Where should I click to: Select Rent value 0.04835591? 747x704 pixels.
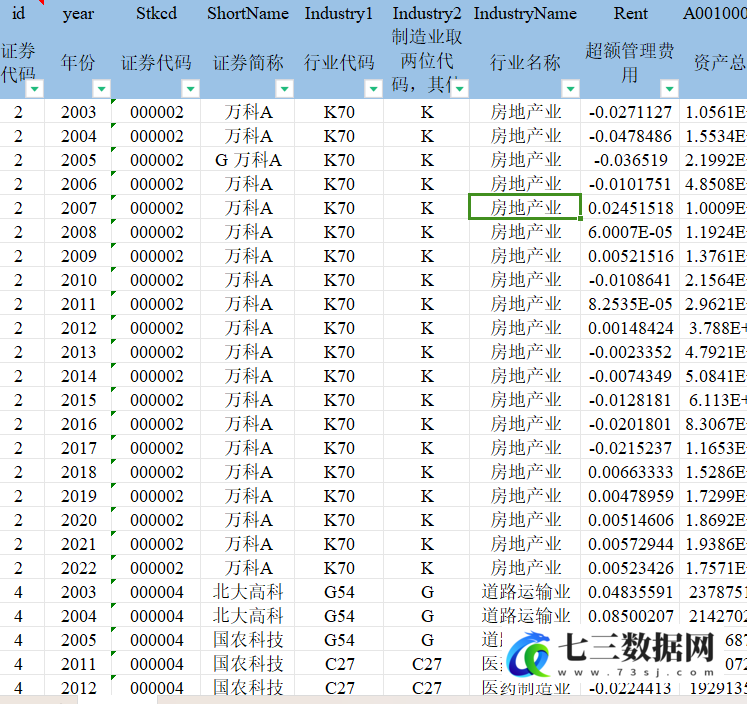tap(630, 592)
